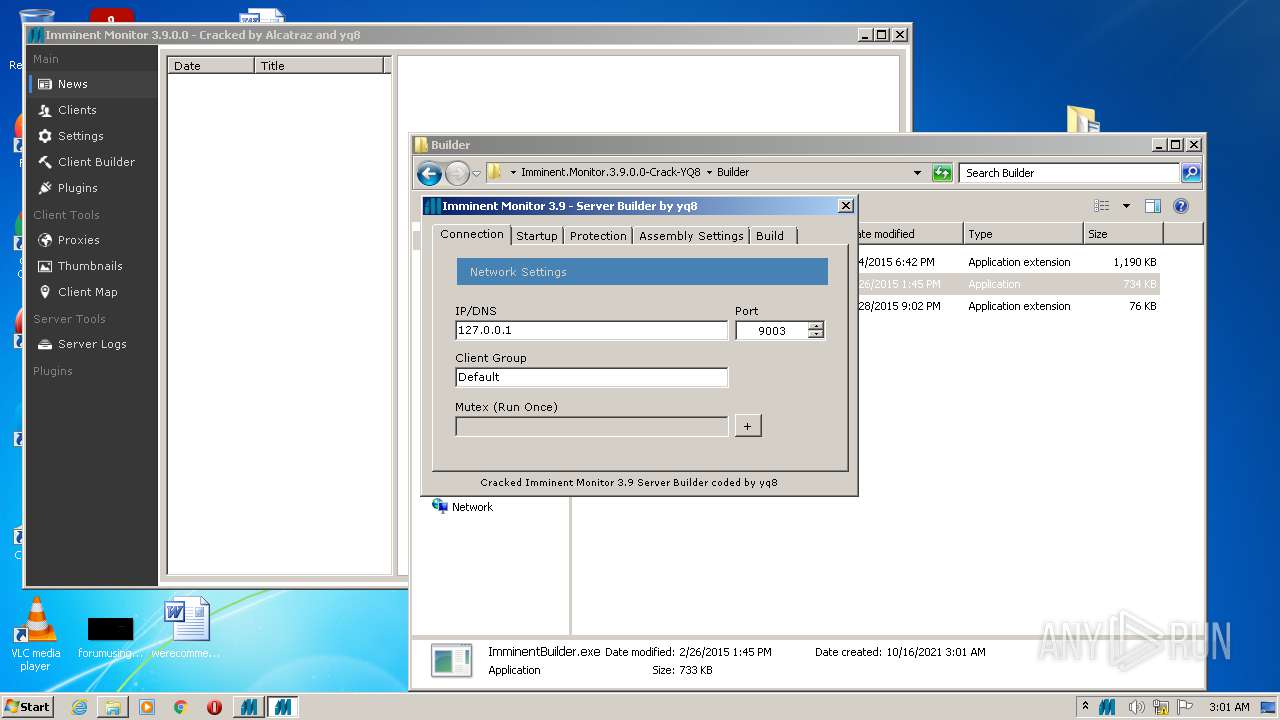Screen dimensions: 1280x720
Task: Go forward in Builder explorer window
Action: (x=457, y=173)
